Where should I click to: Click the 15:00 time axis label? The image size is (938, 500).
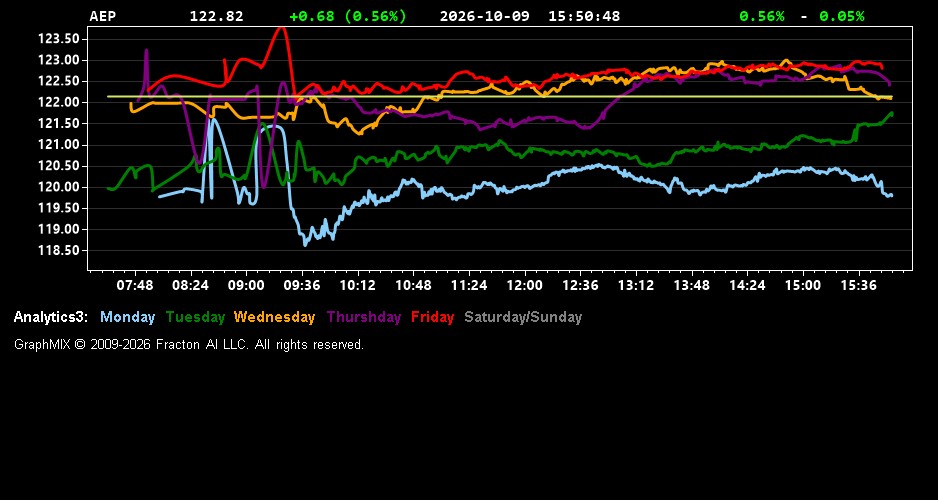[x=803, y=286]
